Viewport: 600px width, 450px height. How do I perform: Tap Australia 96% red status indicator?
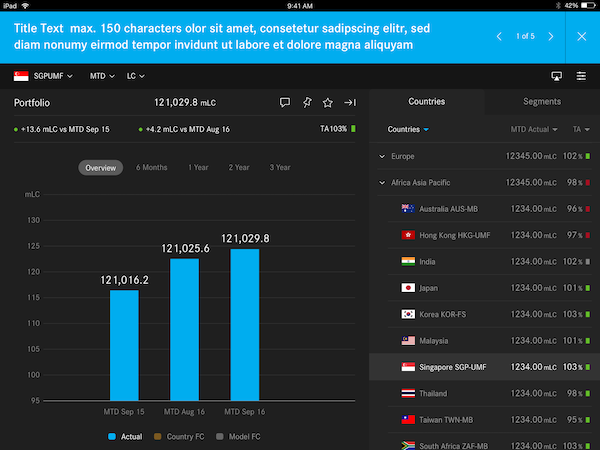[x=588, y=209]
